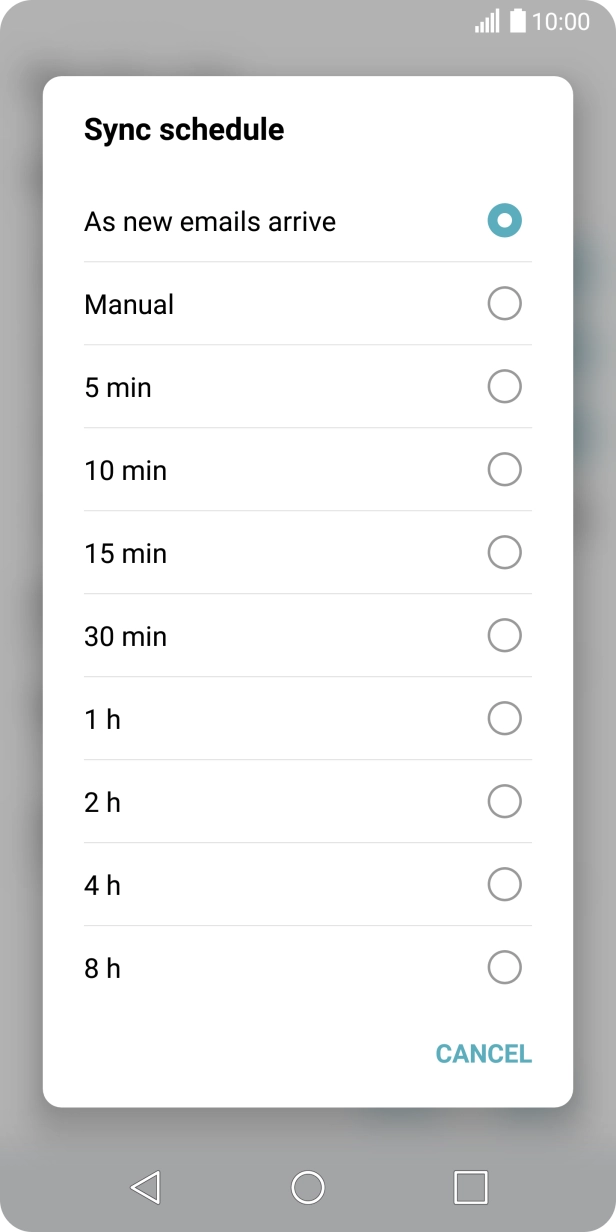Tap the Manual list row label
The width and height of the screenshot is (616, 1232).
pyautogui.click(x=129, y=304)
